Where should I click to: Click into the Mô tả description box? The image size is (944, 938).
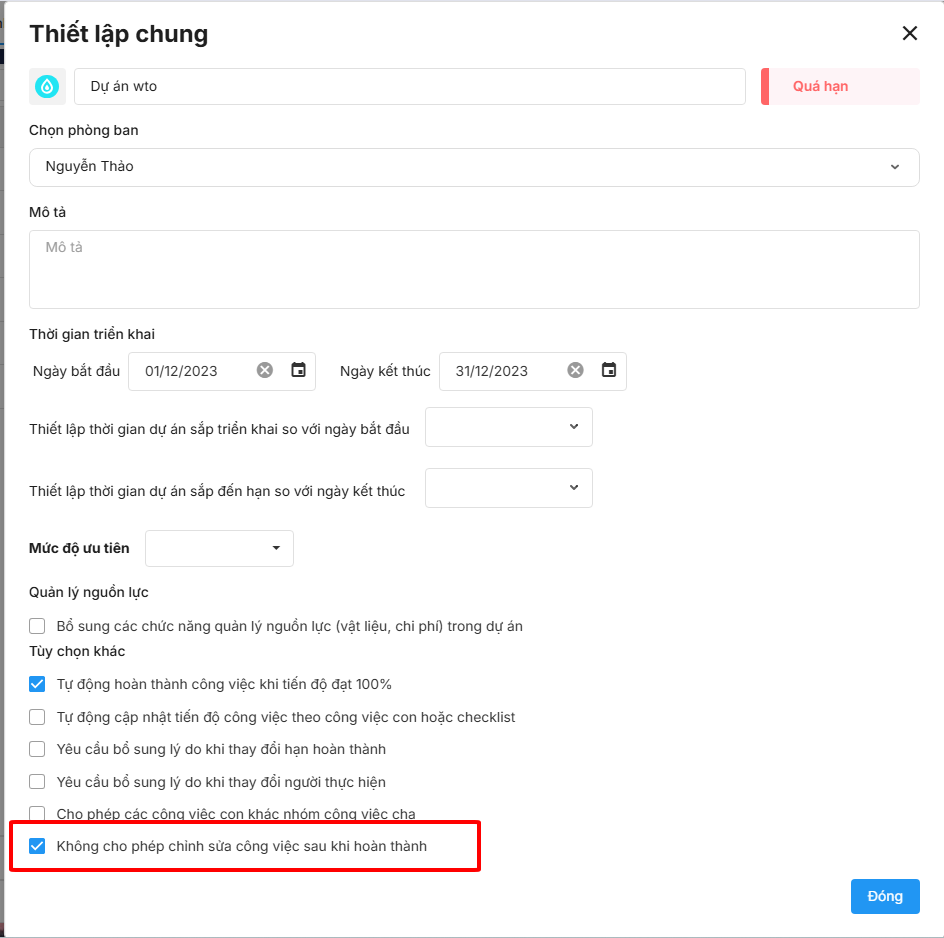pos(474,269)
